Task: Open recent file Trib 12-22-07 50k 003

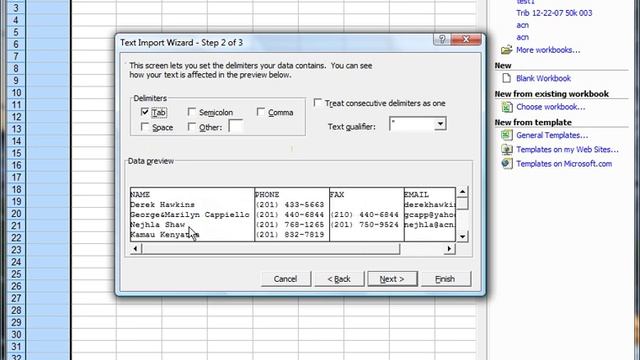Action: click(x=554, y=13)
